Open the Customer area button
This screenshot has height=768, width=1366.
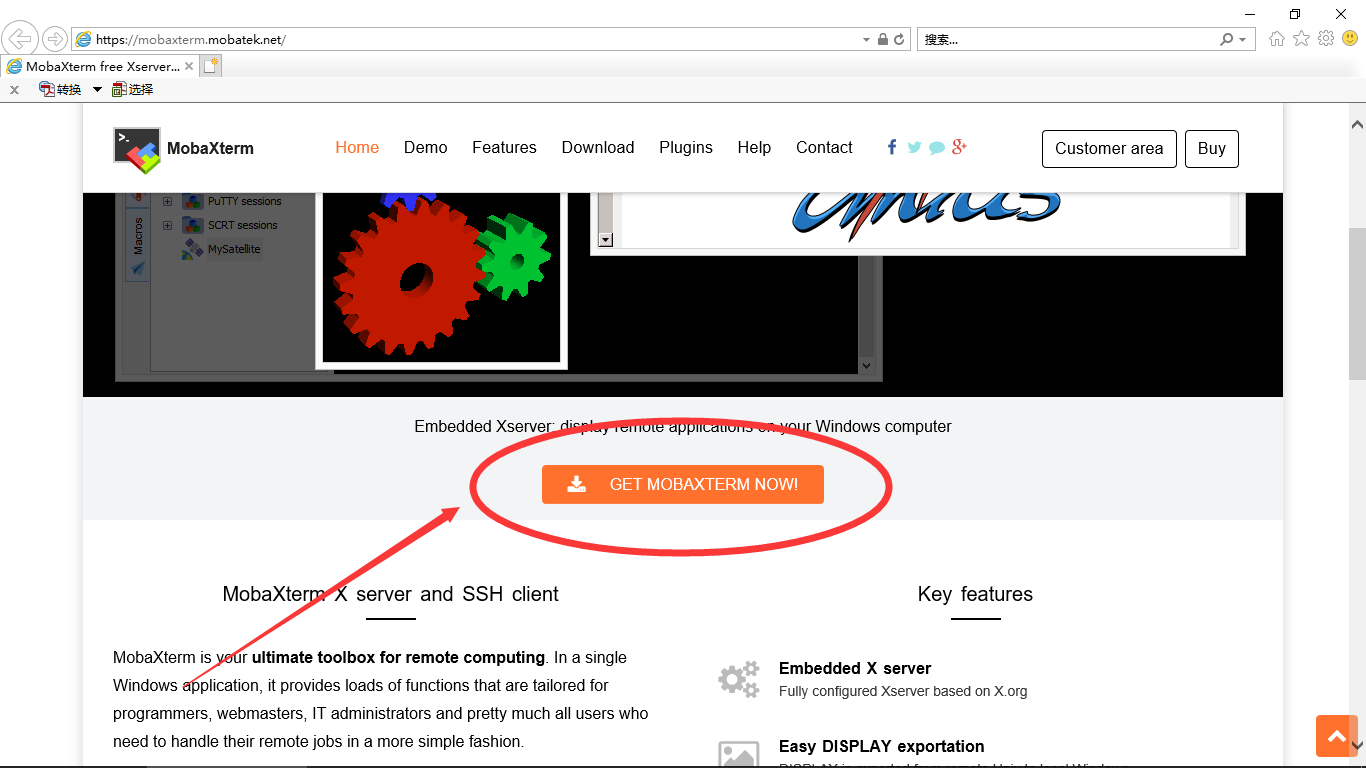(x=1109, y=149)
